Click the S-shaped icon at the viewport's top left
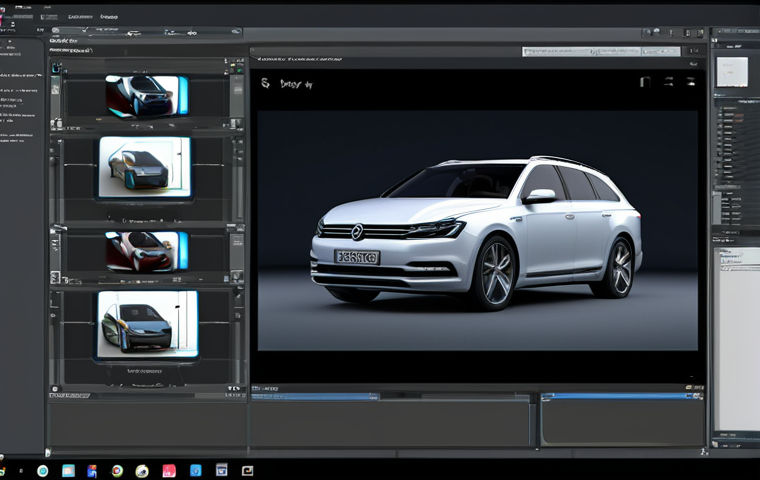Screen dimensions: 760x480 [265, 83]
